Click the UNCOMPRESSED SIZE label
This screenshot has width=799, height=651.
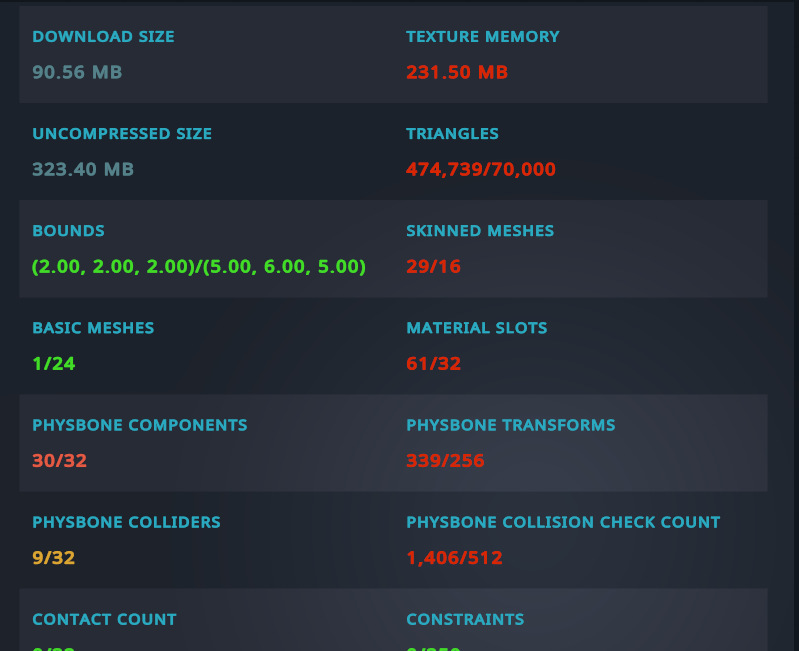[x=122, y=134]
